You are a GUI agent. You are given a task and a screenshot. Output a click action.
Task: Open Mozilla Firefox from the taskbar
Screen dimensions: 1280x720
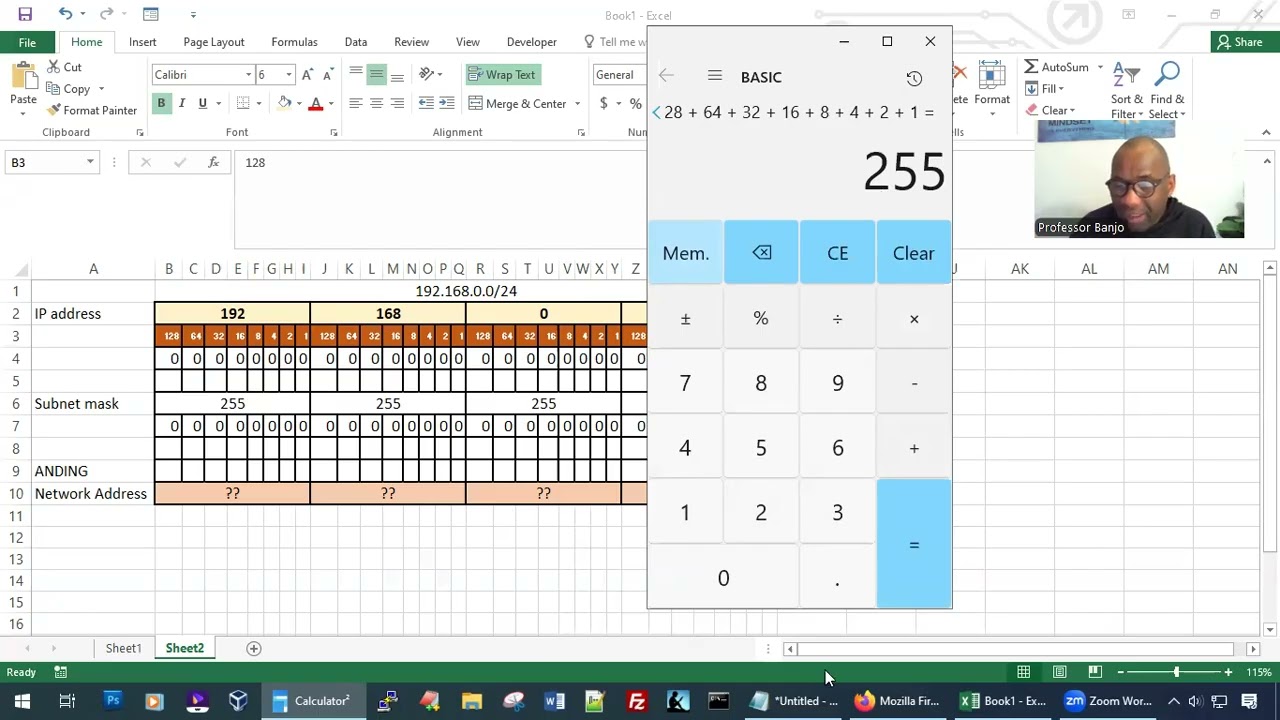[x=897, y=701]
